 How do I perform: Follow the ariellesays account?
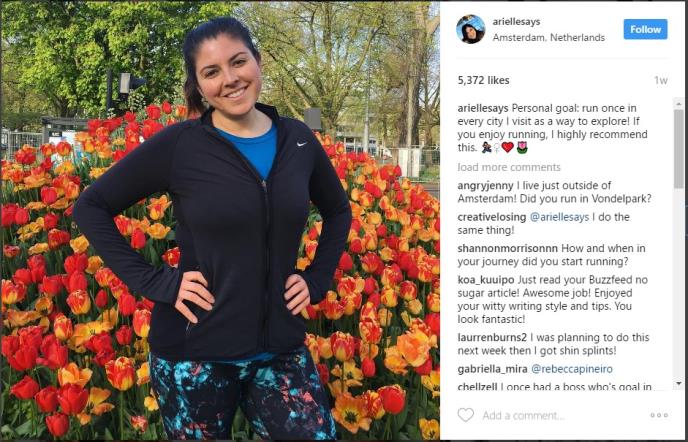tap(645, 29)
